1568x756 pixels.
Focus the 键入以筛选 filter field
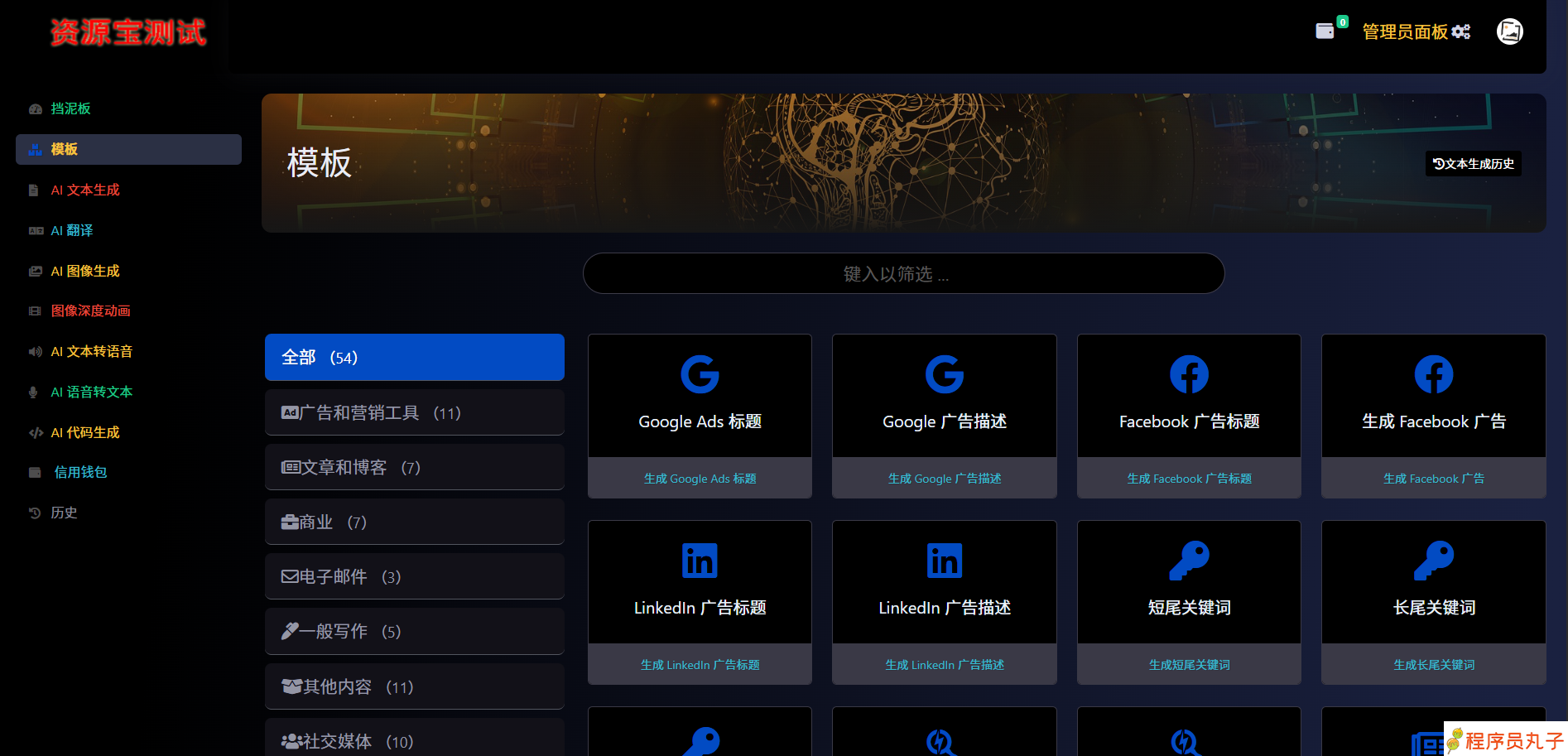(x=903, y=273)
